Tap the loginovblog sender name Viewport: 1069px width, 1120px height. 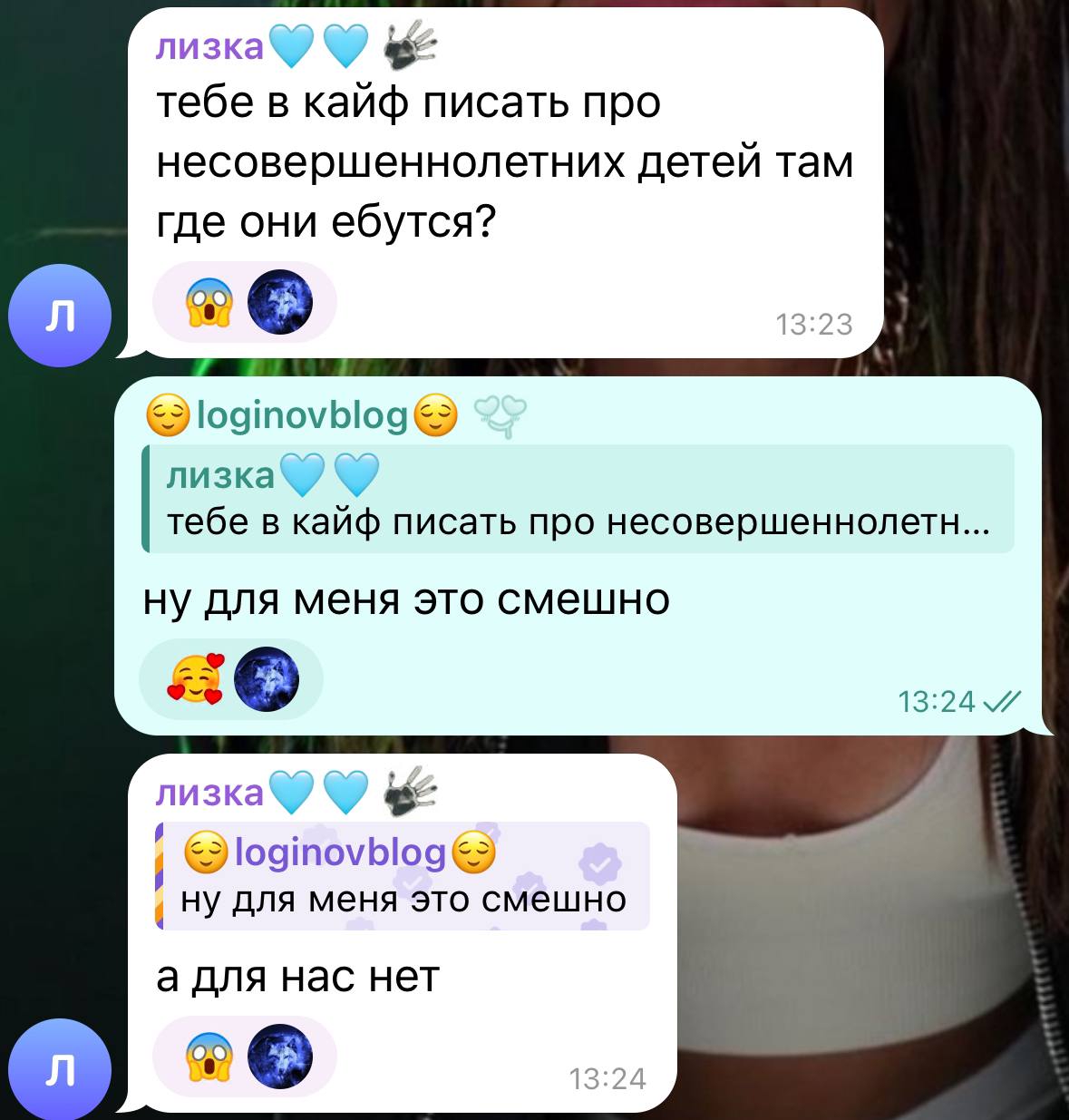(303, 415)
